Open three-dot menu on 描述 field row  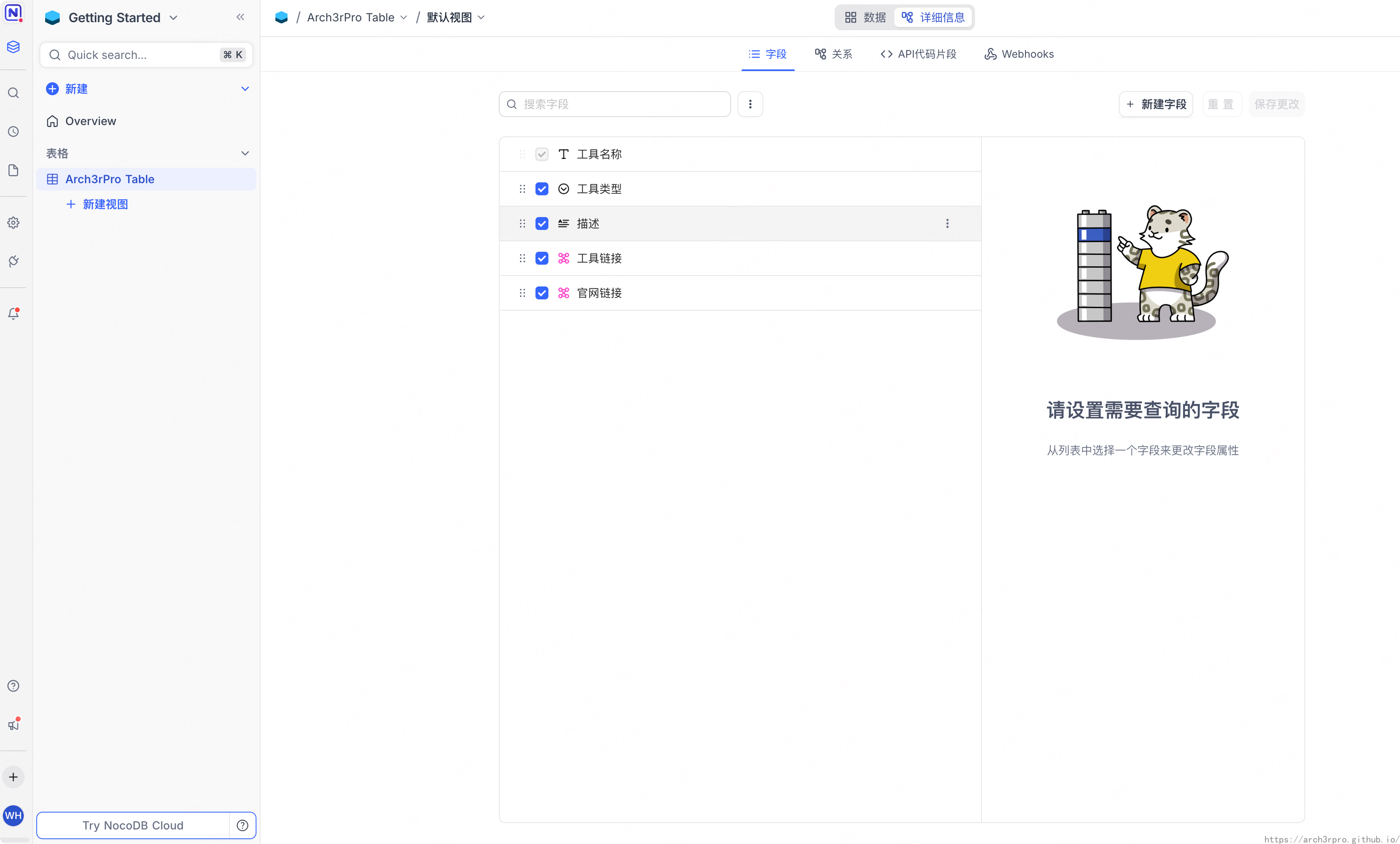coord(947,224)
